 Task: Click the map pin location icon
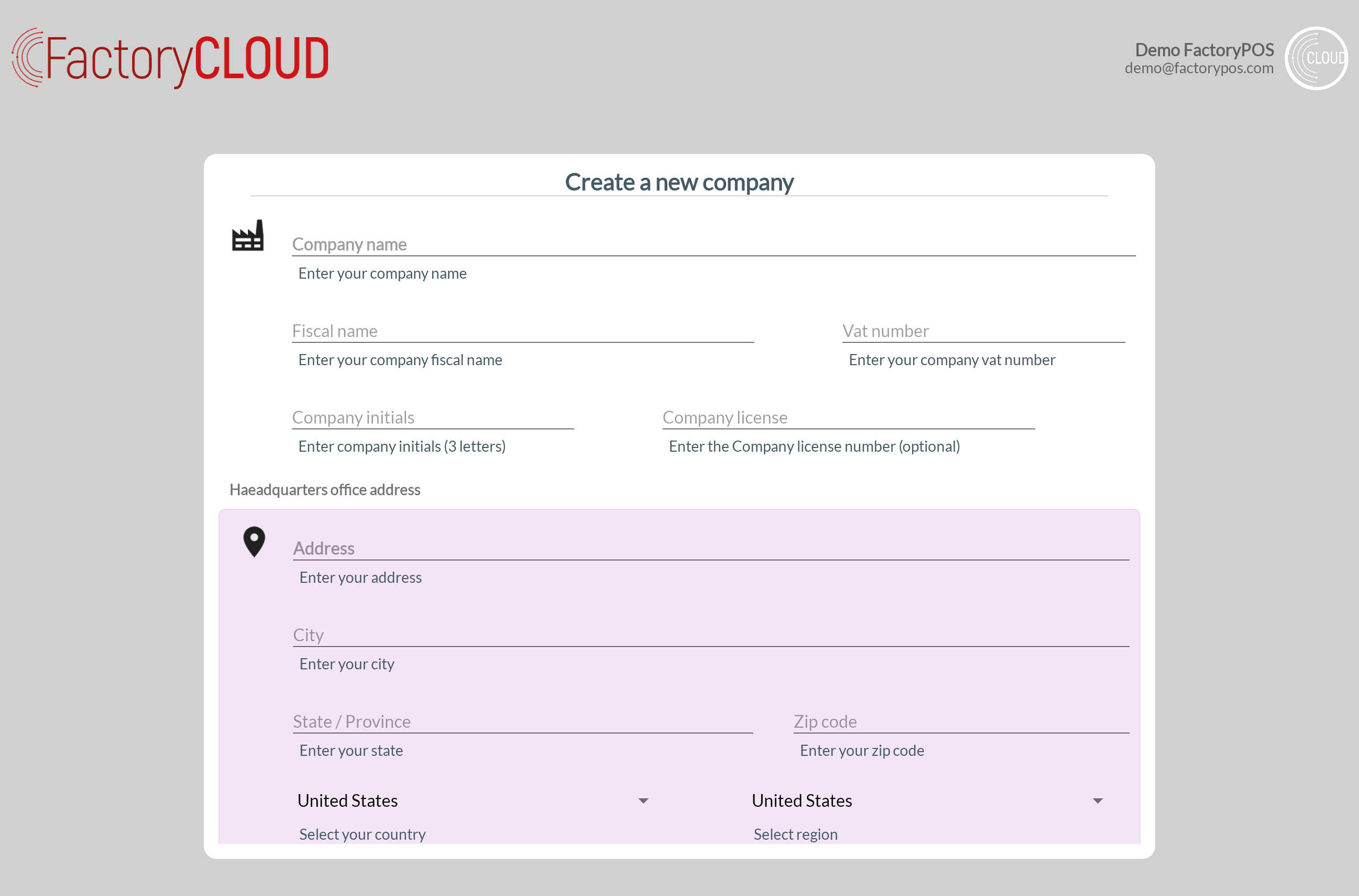(254, 541)
